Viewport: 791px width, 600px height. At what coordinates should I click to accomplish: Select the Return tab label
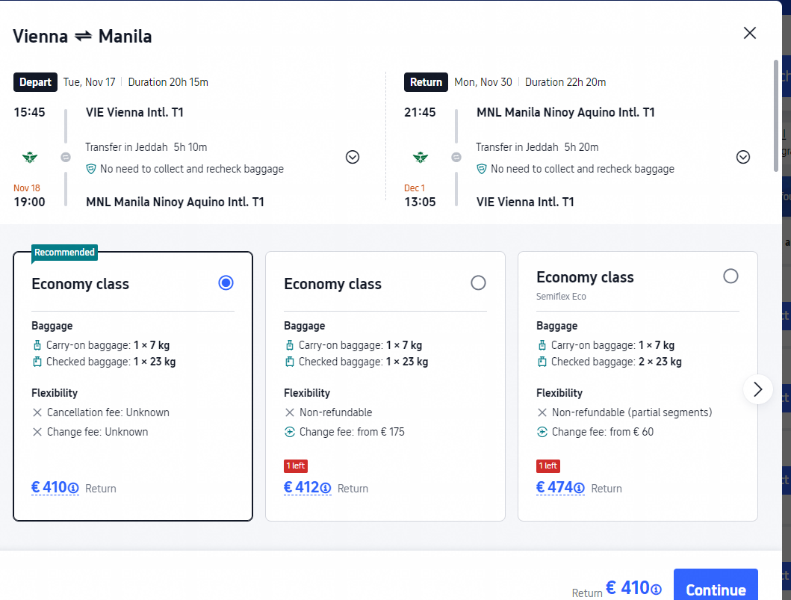click(x=426, y=82)
